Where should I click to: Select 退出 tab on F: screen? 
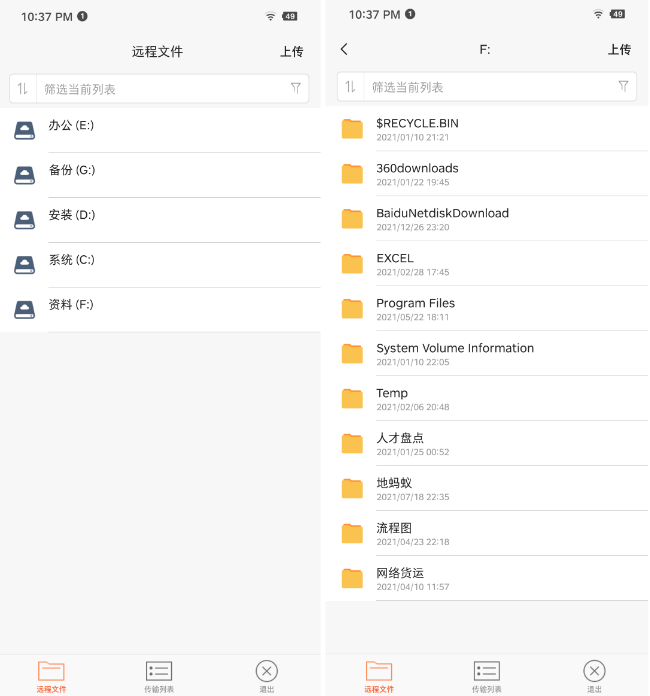595,677
